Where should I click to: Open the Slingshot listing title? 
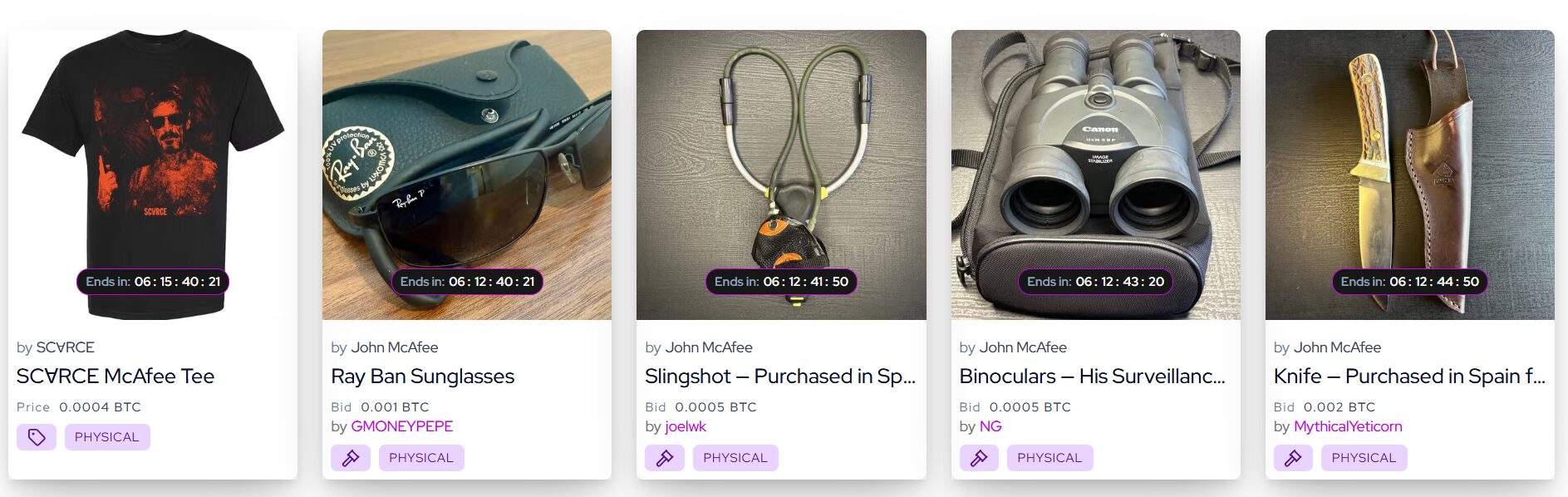(x=780, y=376)
